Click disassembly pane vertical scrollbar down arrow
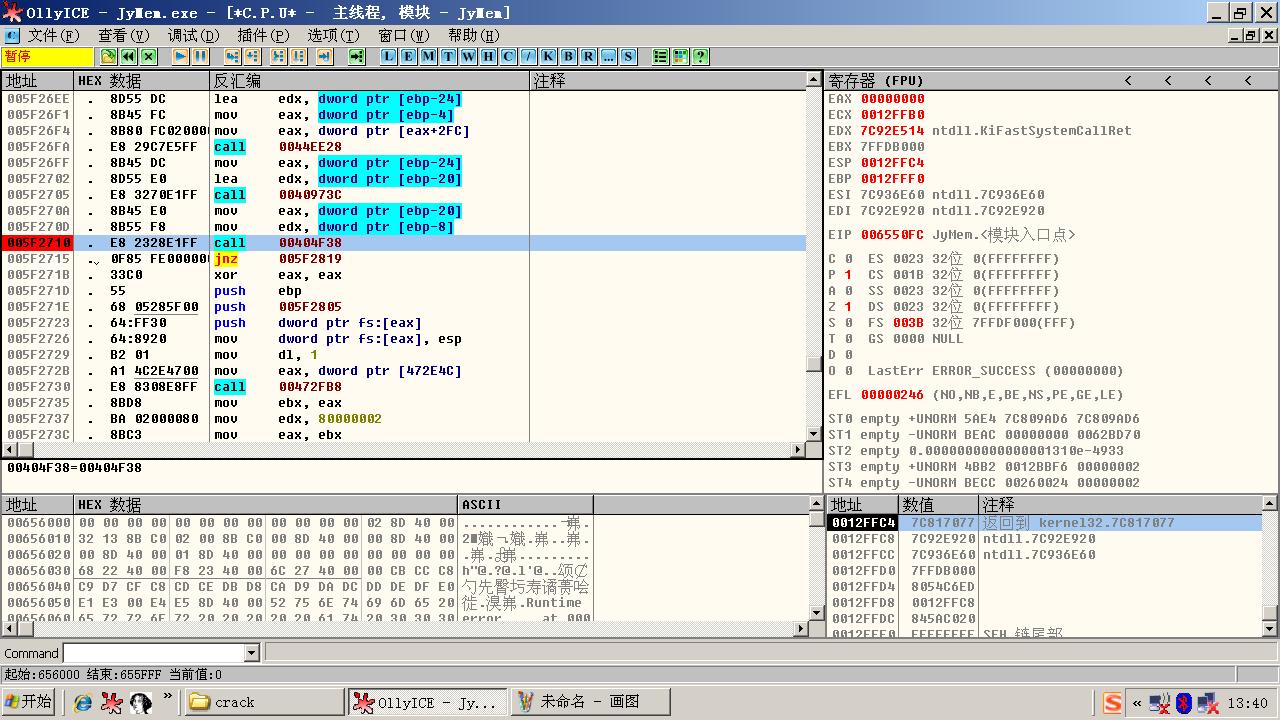The image size is (1280, 720). click(x=814, y=434)
